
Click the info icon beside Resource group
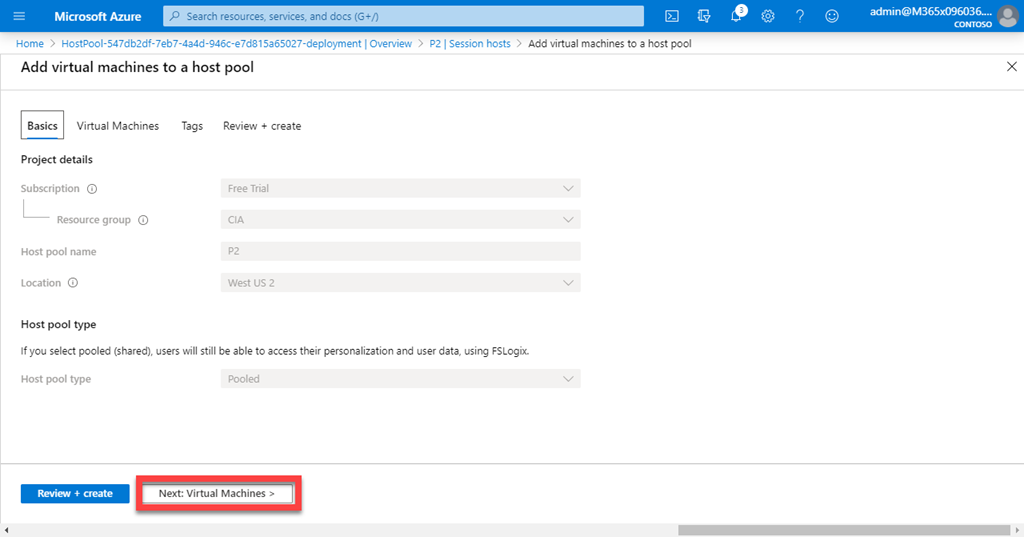(143, 220)
